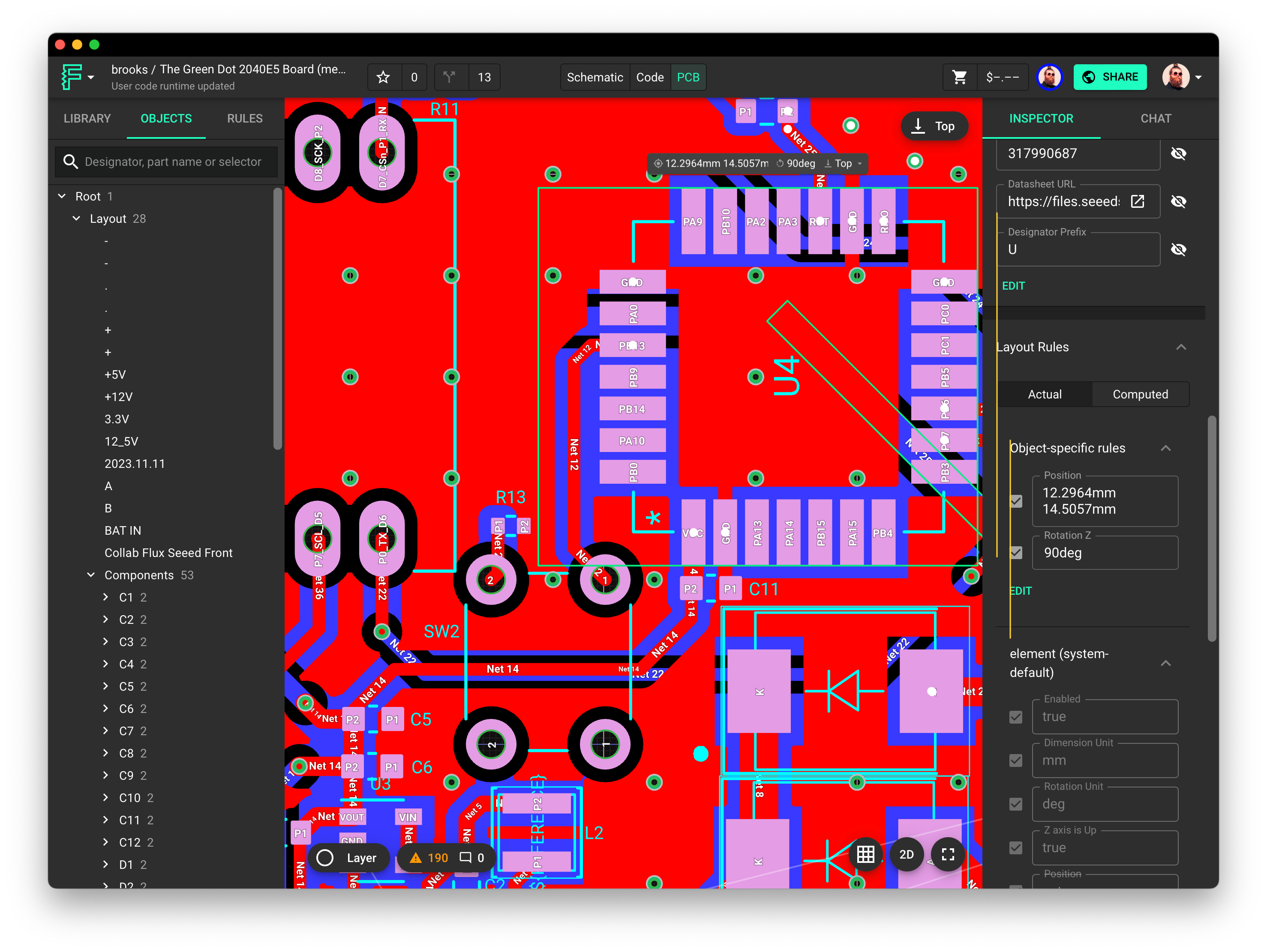Open the shopping cart icon

(x=959, y=77)
